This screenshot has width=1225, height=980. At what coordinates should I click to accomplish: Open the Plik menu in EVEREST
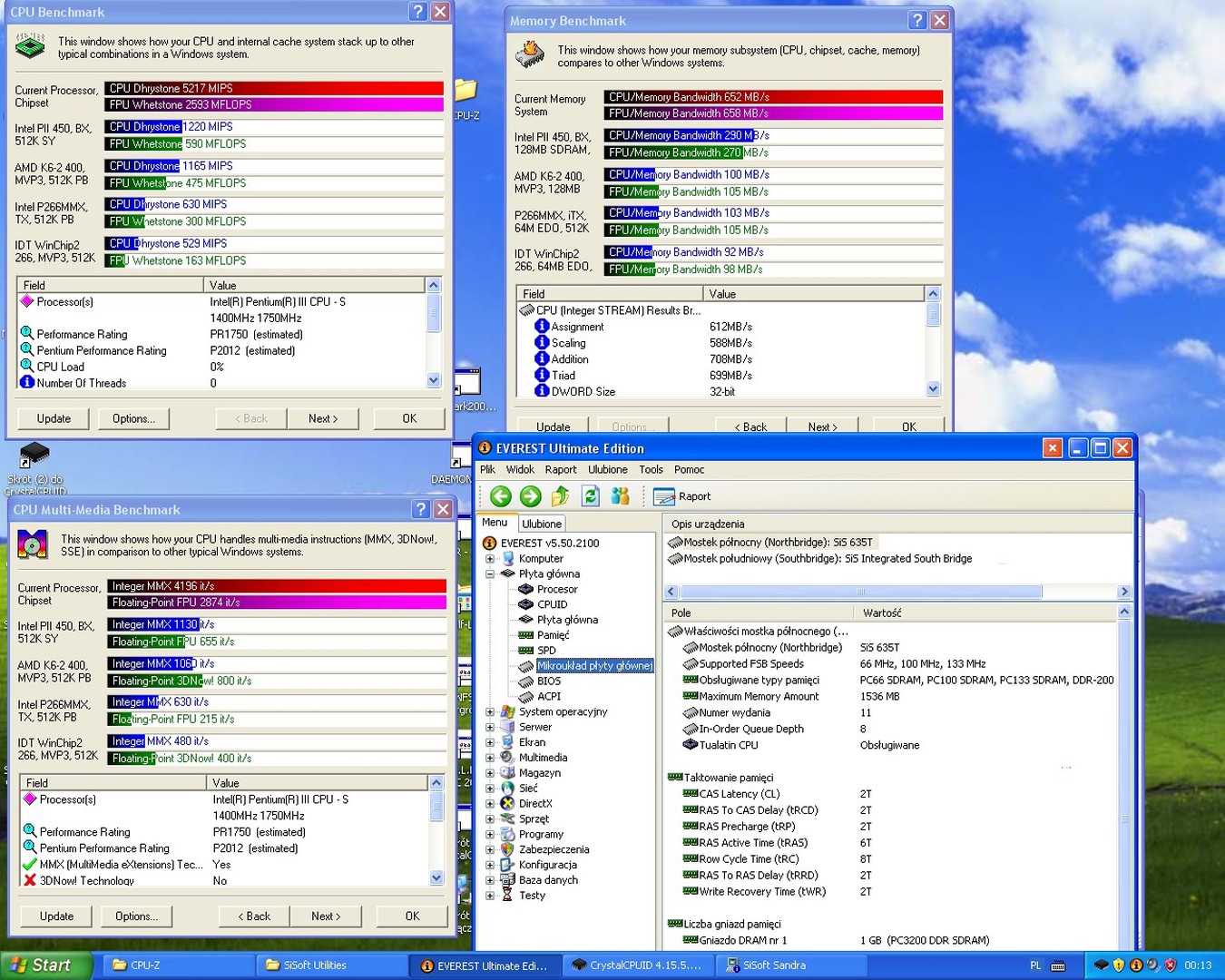coord(488,469)
